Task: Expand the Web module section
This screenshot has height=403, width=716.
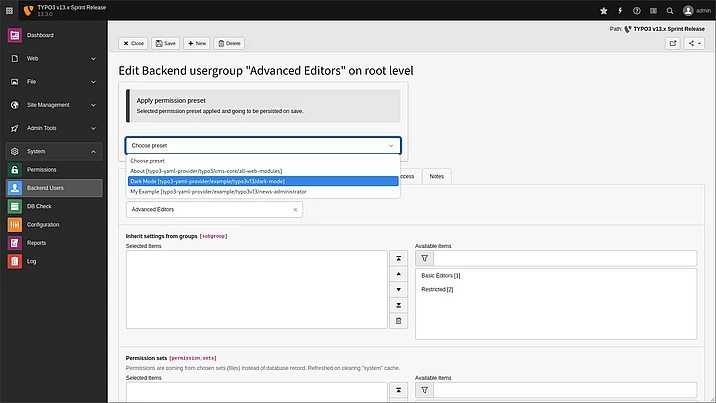Action: [x=93, y=58]
